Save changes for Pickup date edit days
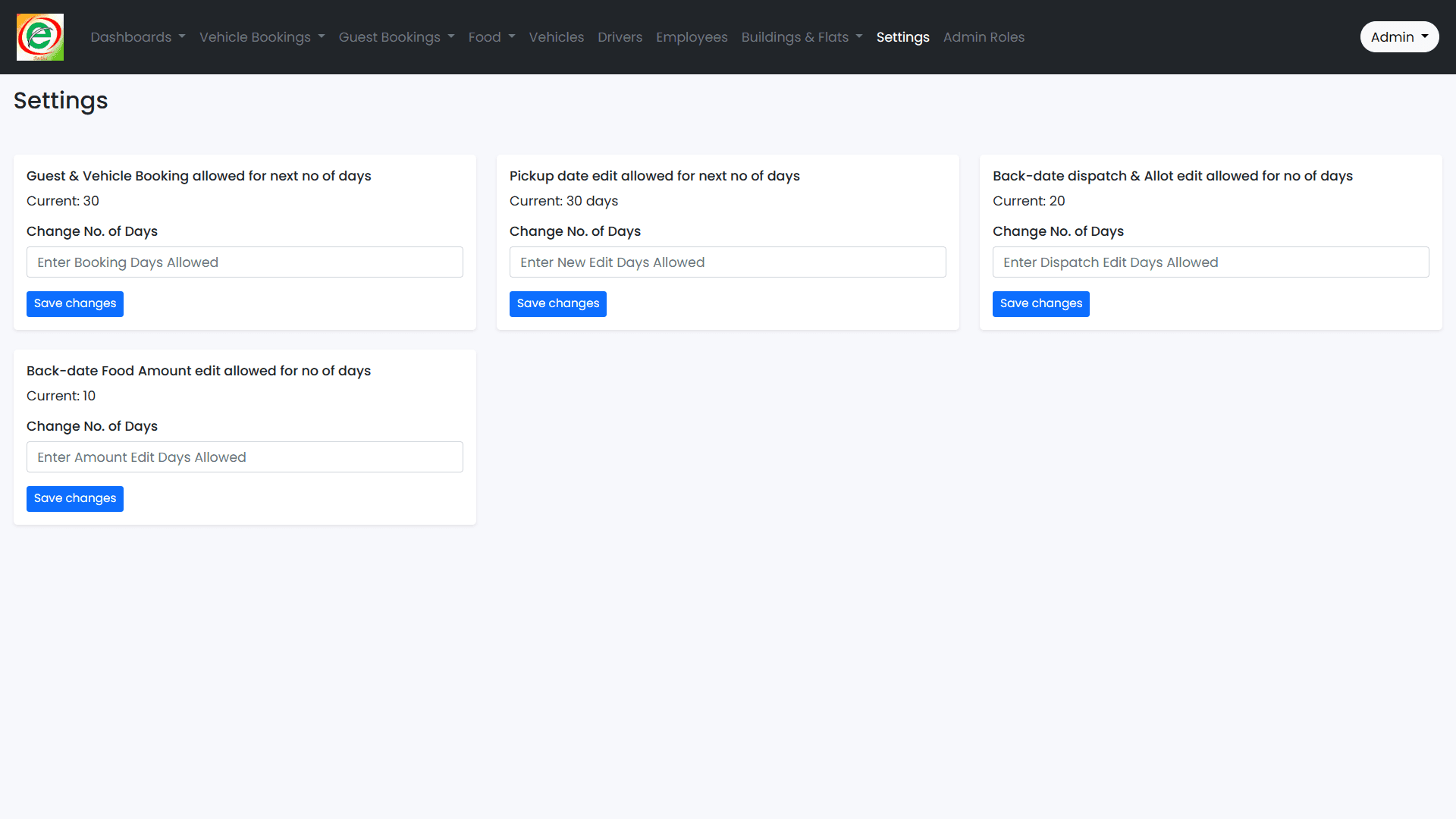Screen dimensions: 1456x819 (x=557, y=303)
